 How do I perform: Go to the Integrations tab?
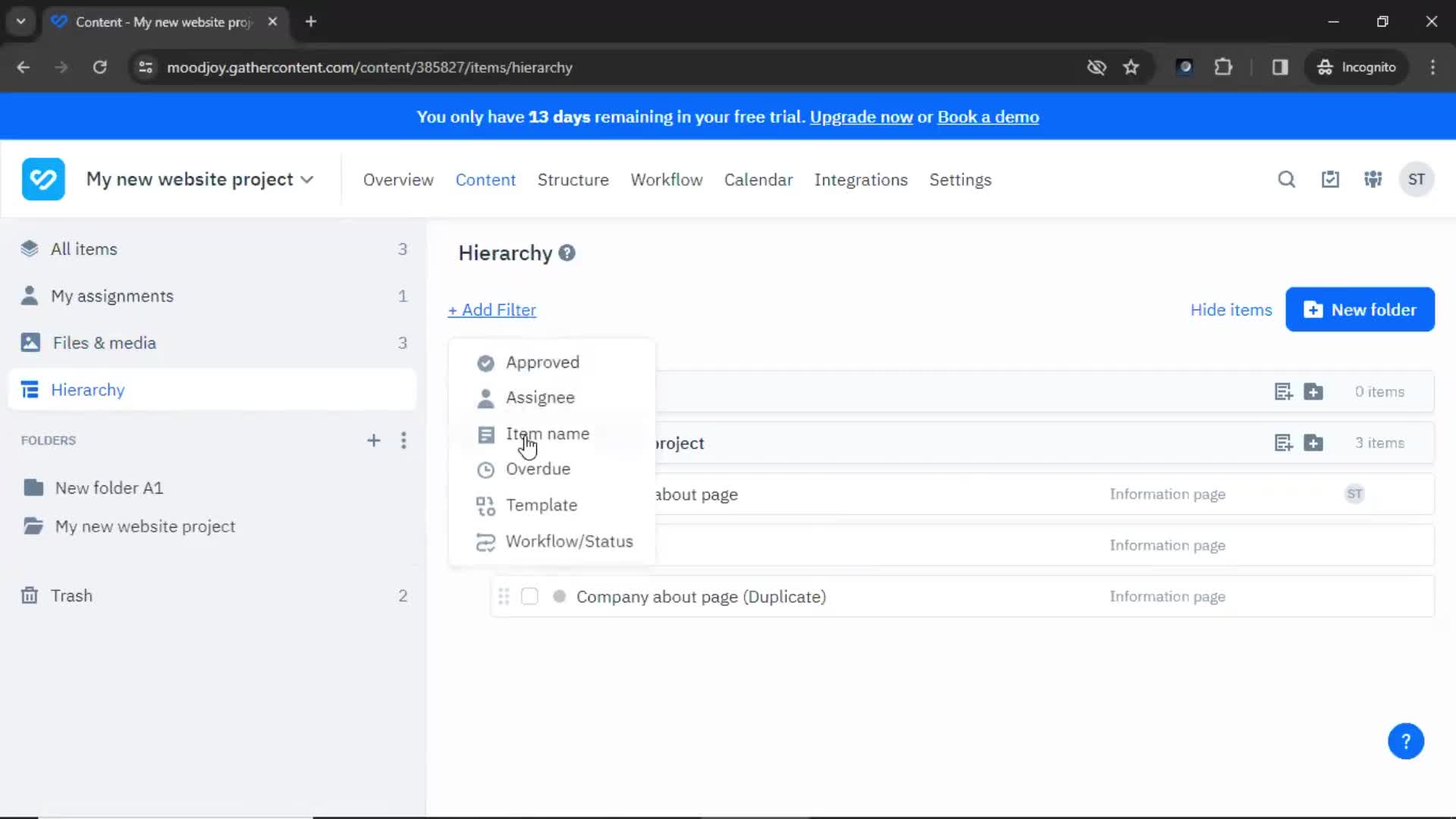[x=861, y=180]
